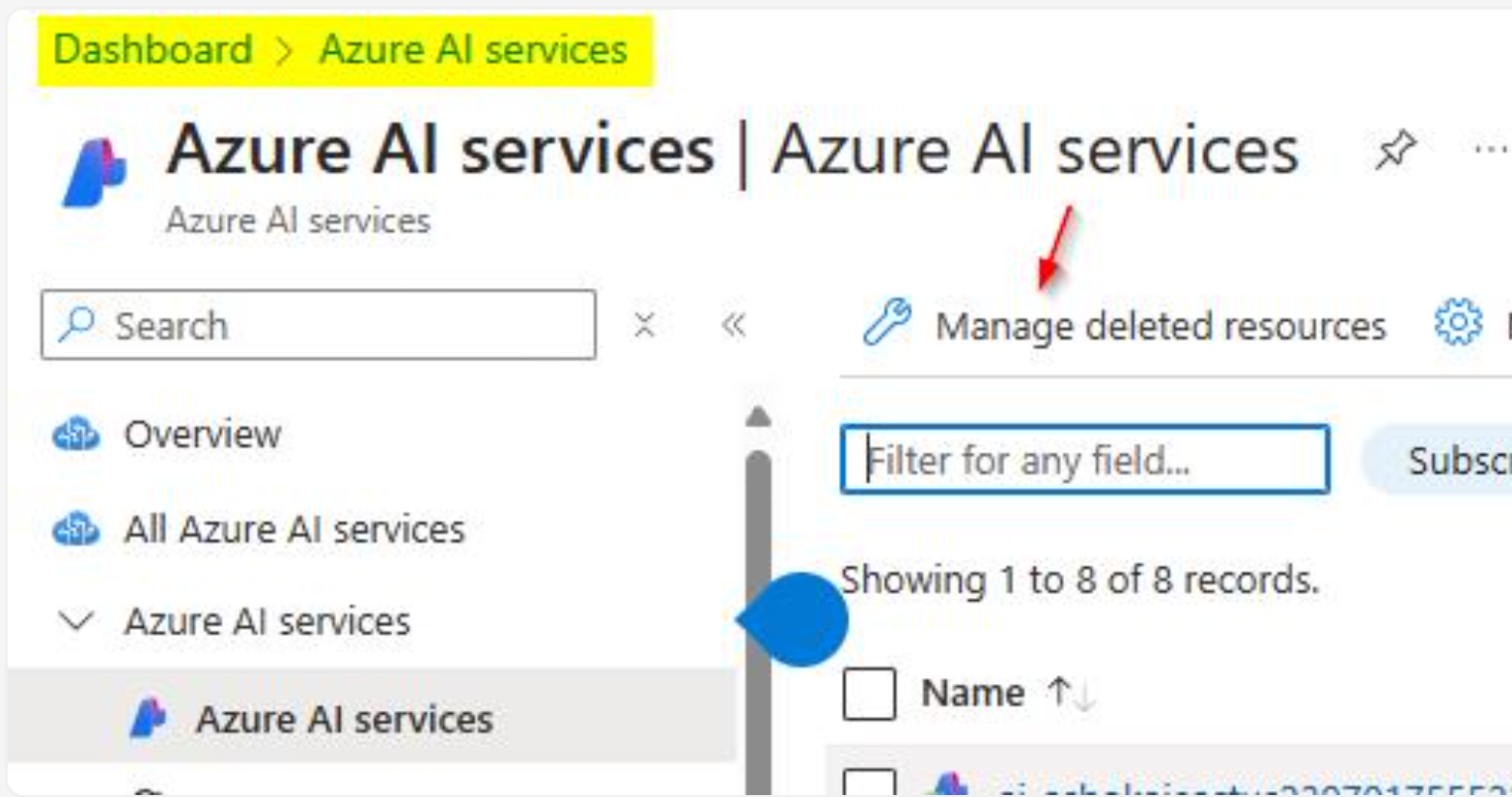Collapse the sidebar with the double chevron
This screenshot has width=1512, height=797.
pos(734,325)
